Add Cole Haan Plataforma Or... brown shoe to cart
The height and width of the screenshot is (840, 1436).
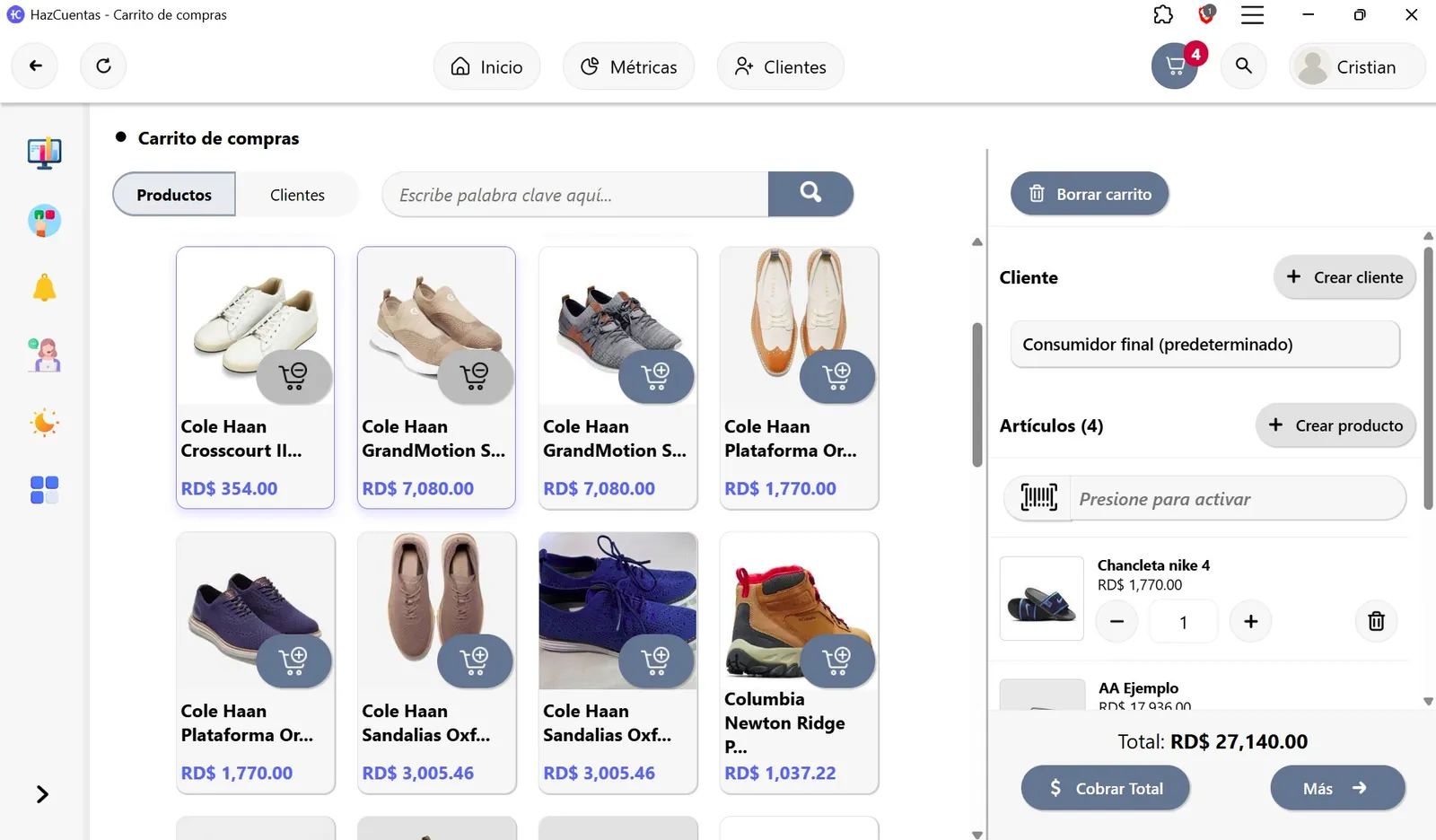pos(836,376)
